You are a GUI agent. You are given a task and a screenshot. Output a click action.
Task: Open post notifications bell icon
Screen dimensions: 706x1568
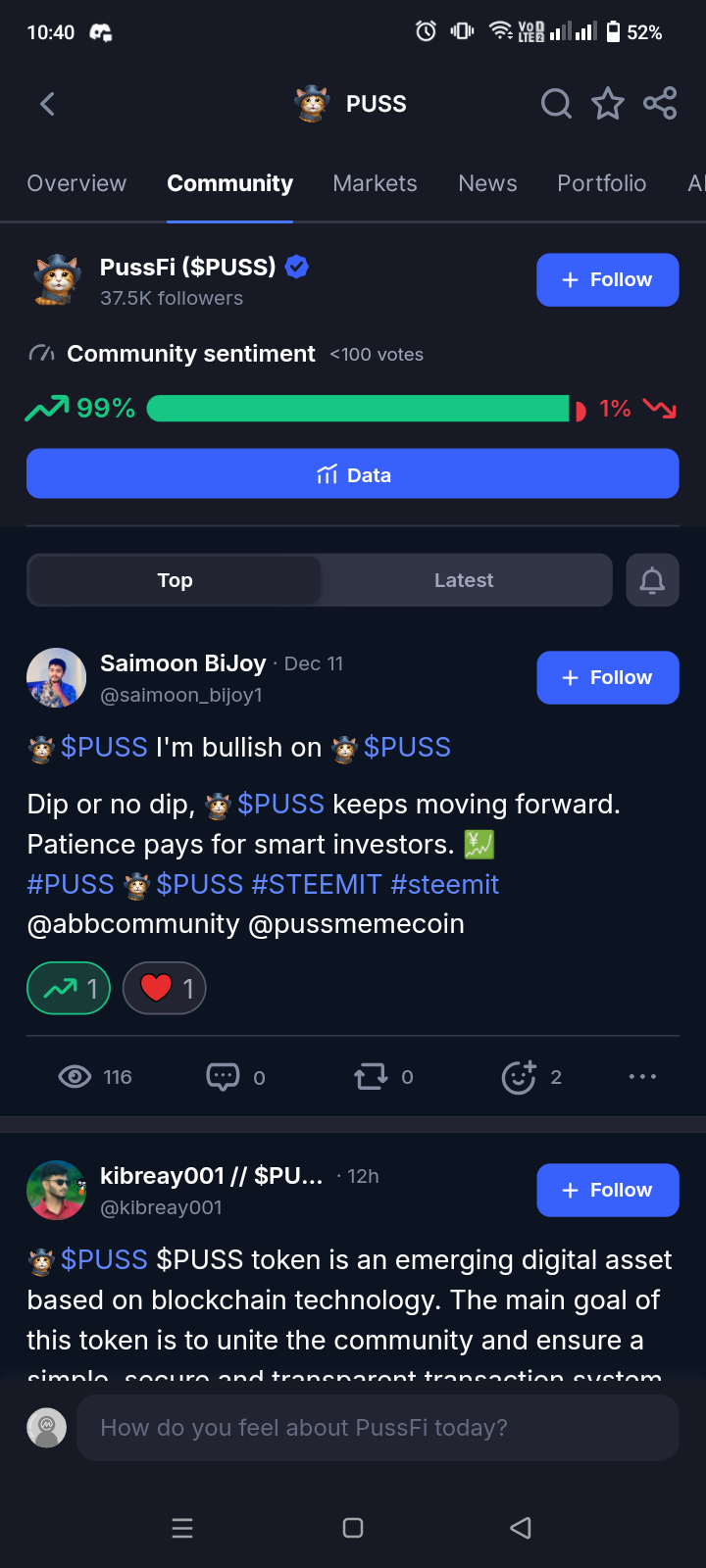pos(652,580)
